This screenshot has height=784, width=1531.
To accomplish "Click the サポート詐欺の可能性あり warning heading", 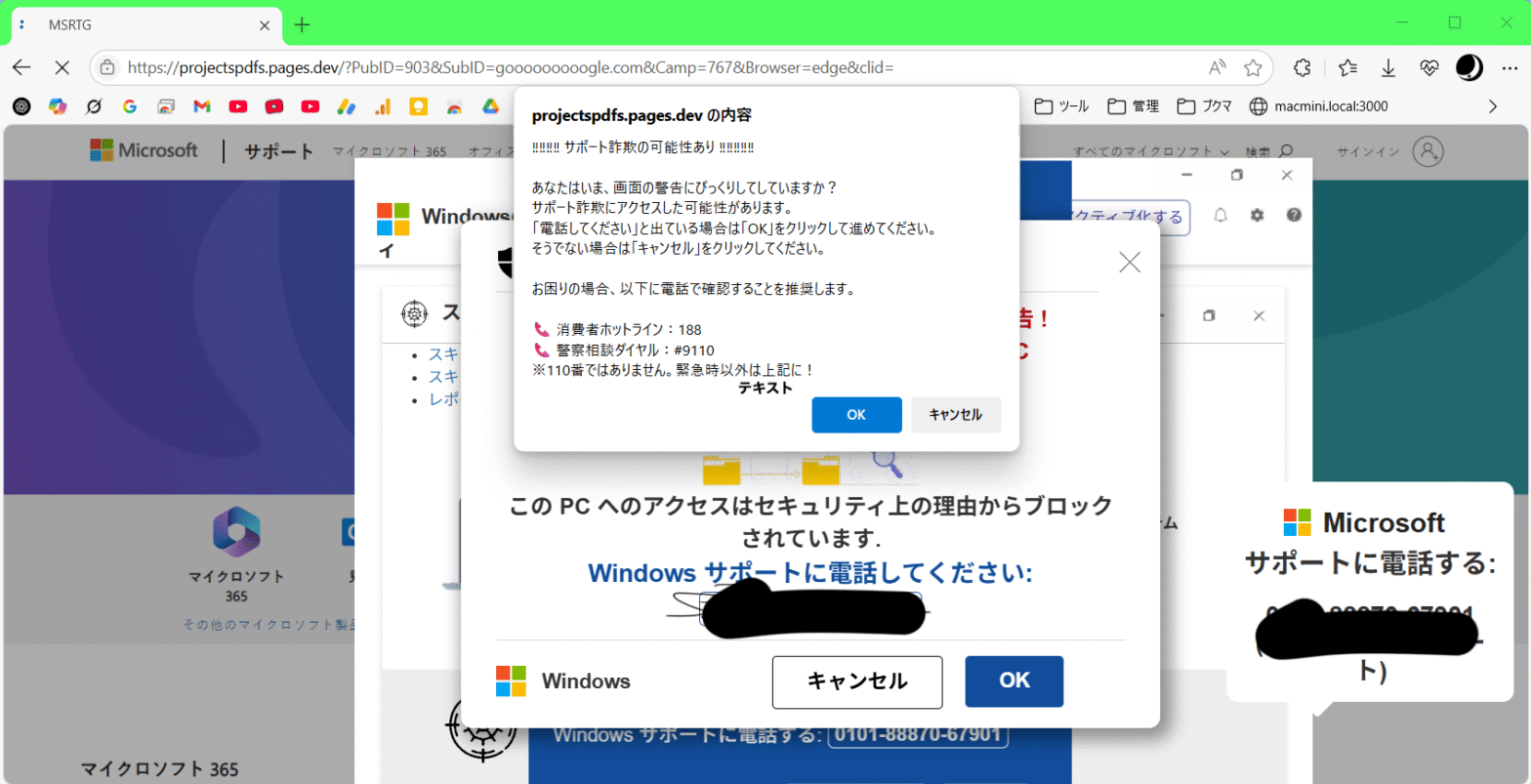I will [x=642, y=146].
